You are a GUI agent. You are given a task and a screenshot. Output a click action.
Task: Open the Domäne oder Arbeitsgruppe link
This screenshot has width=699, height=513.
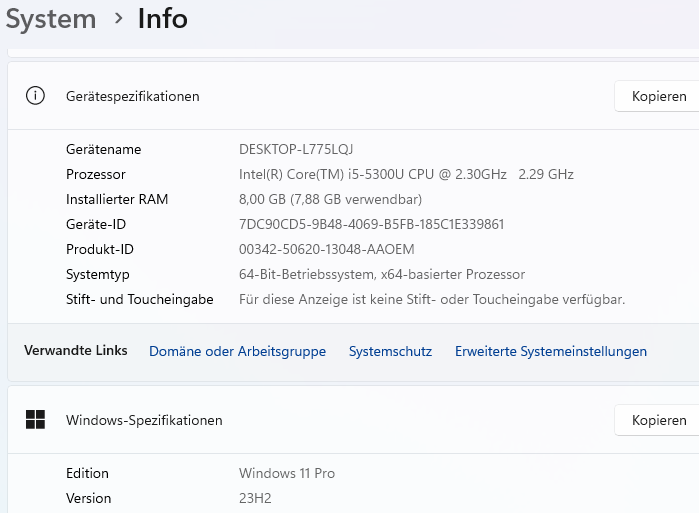[237, 351]
